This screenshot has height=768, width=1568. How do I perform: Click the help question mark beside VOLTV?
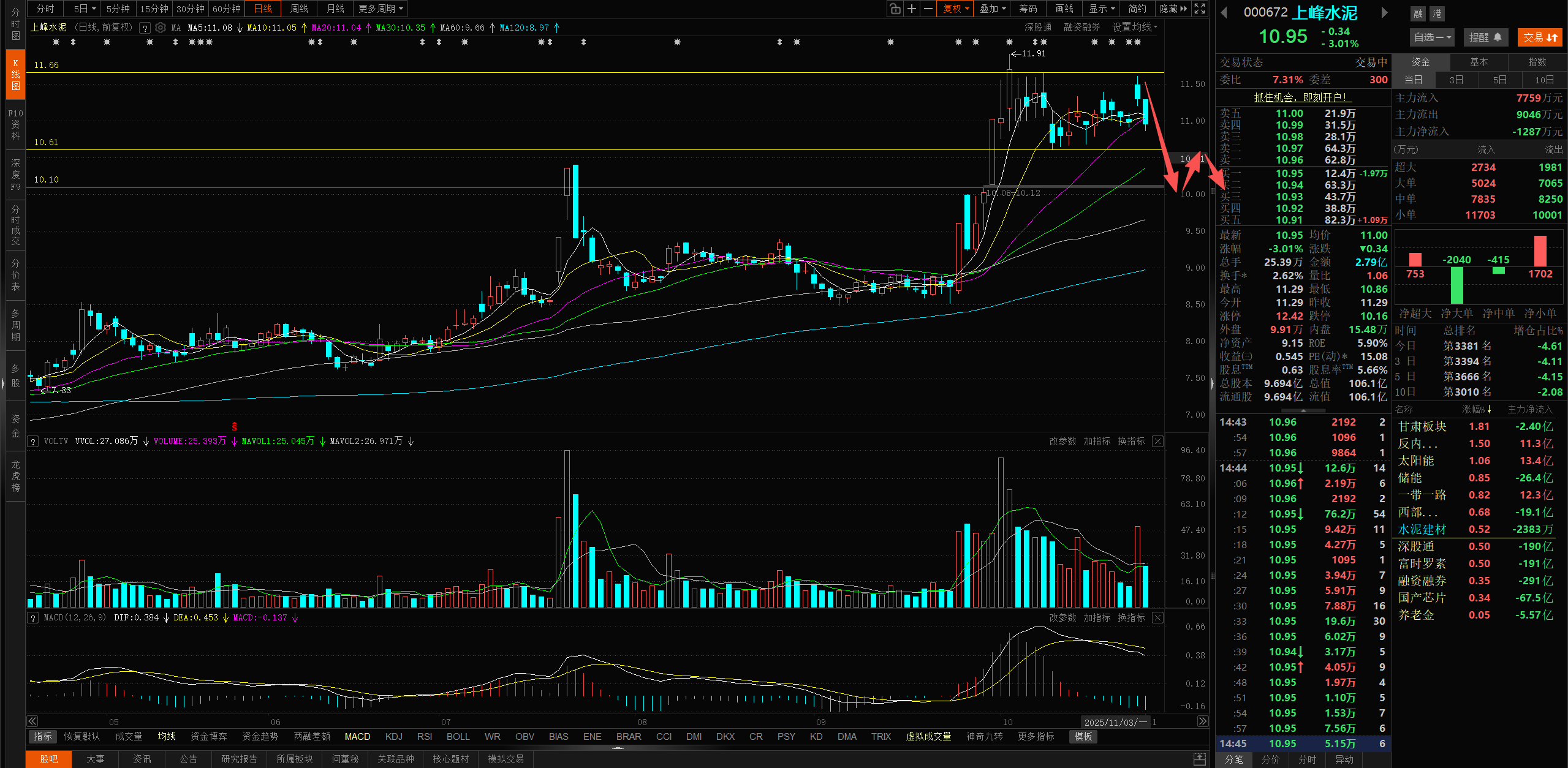coord(33,442)
